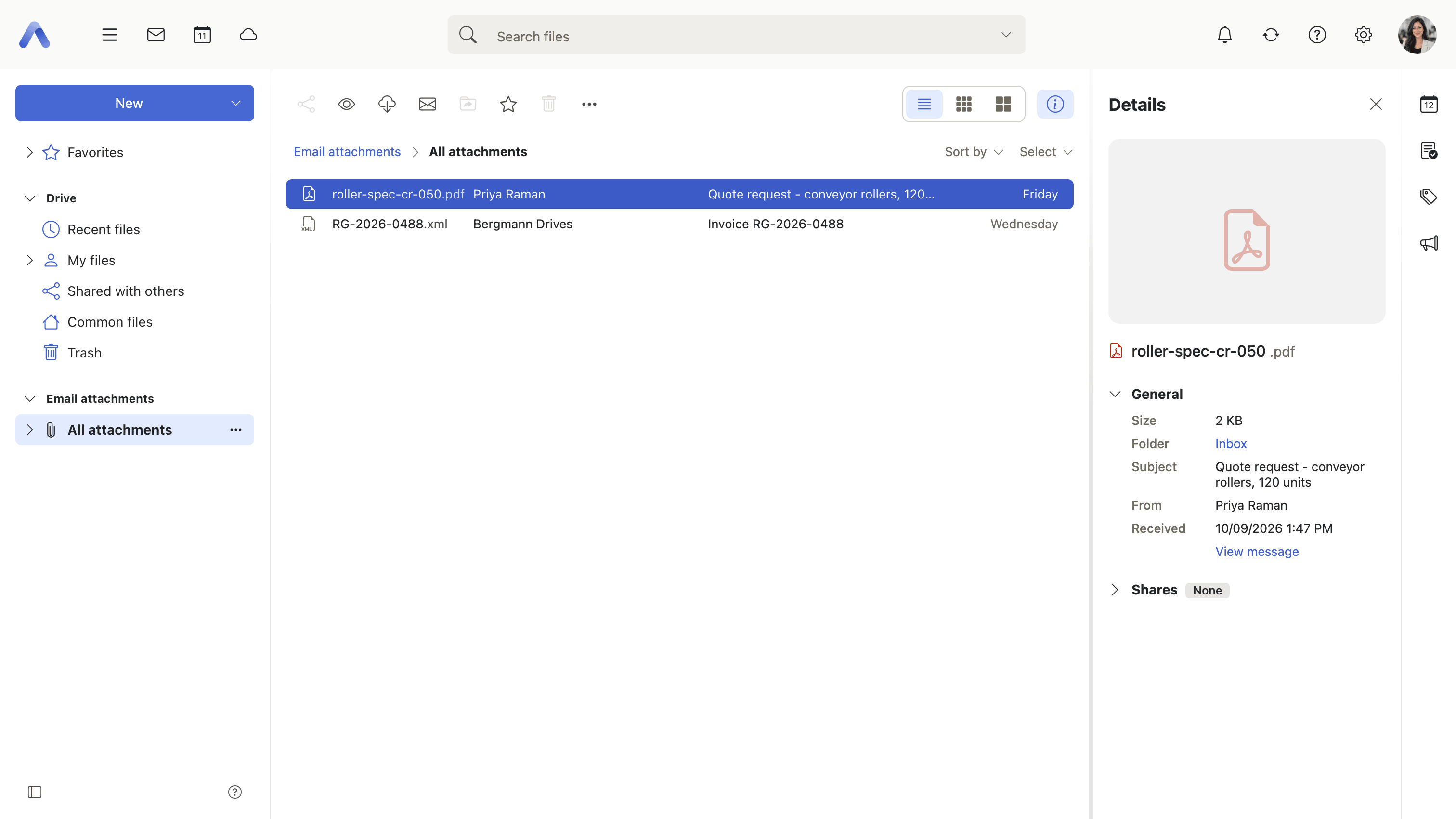Switch to list view
Screen dimensions: 1456x819
point(924,104)
